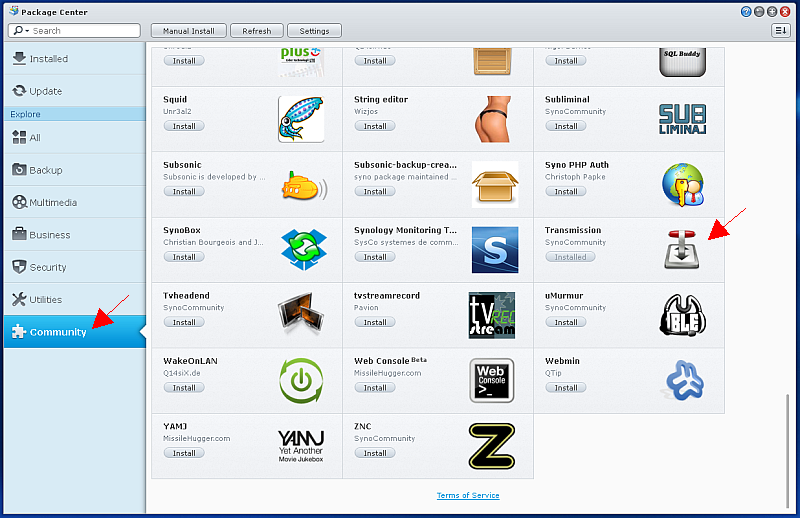The width and height of the screenshot is (800, 518).
Task: Open the search options magnifier dropdown
Action: (21, 31)
